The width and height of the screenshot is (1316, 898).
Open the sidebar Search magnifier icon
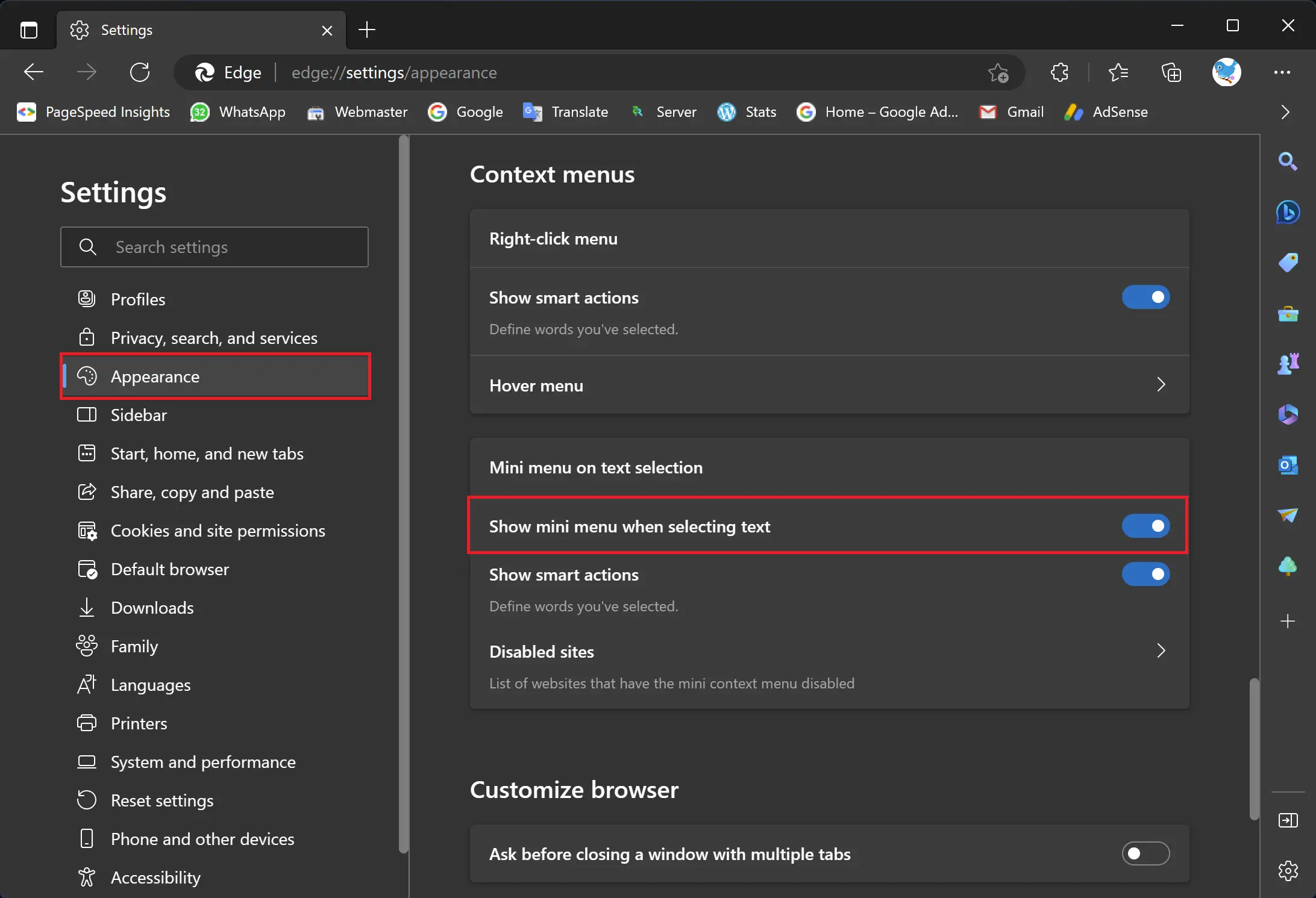(1288, 161)
